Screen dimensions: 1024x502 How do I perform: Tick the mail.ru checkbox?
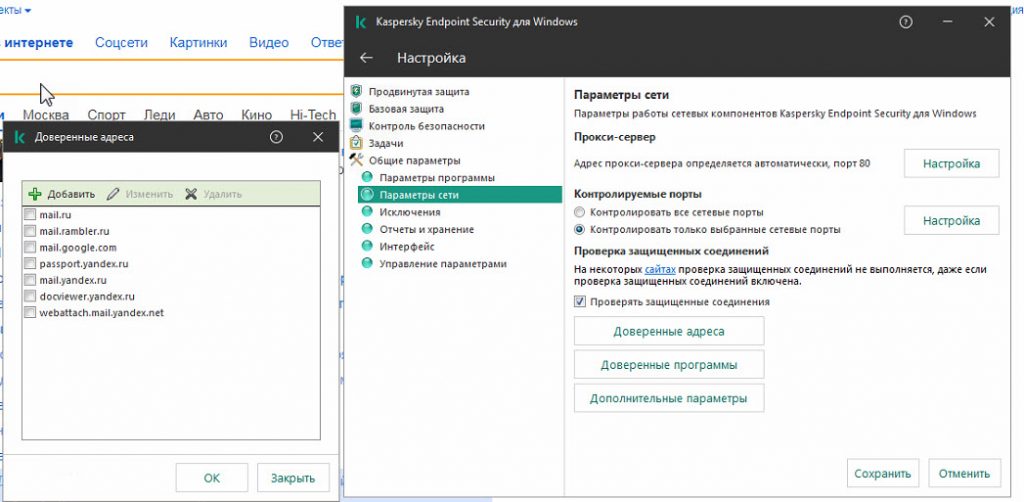click(x=30, y=214)
